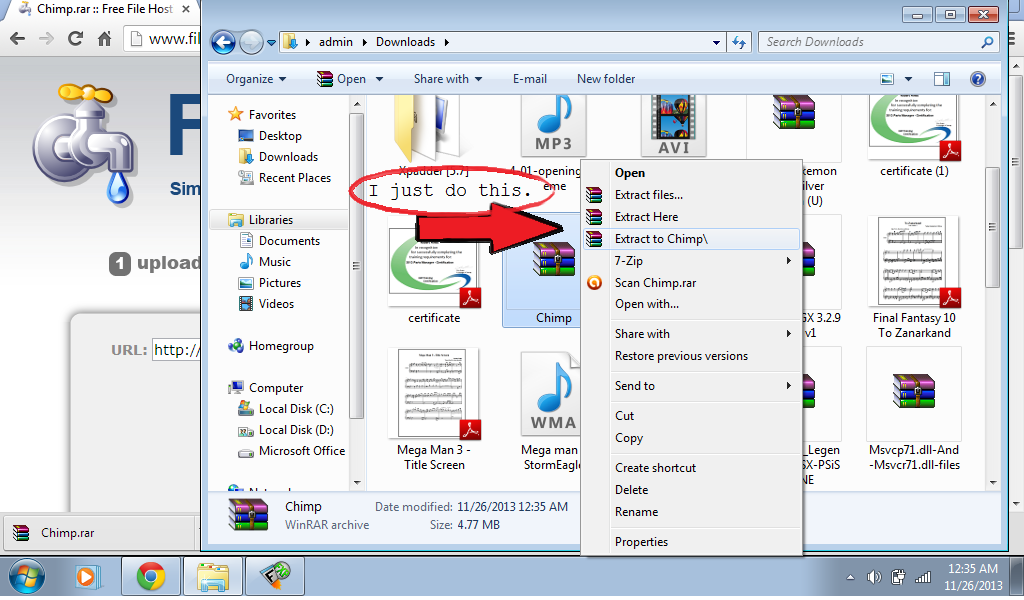
Task: Expand the address bar history dropdown
Action: coord(716,42)
